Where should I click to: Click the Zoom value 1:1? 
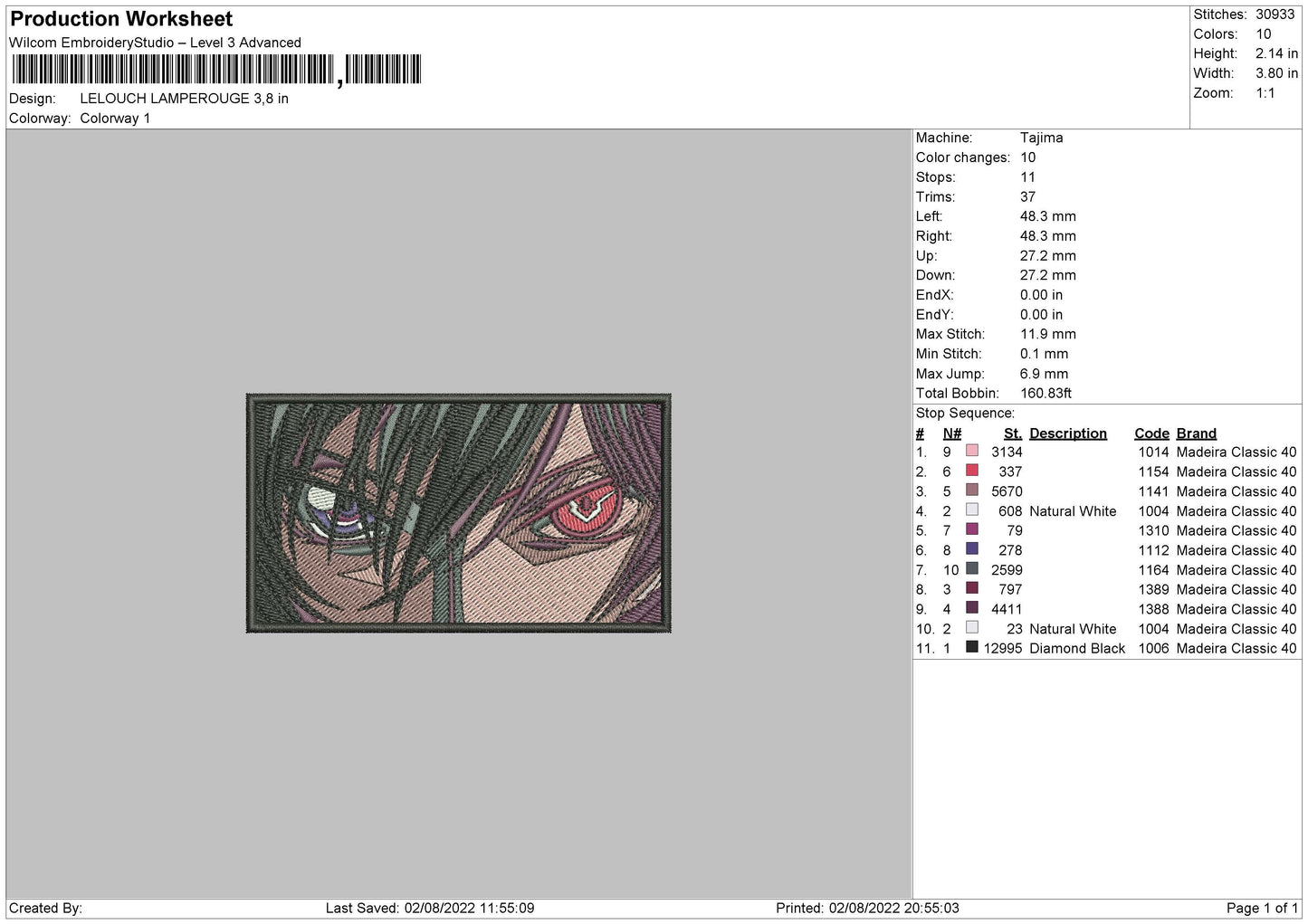(1265, 93)
